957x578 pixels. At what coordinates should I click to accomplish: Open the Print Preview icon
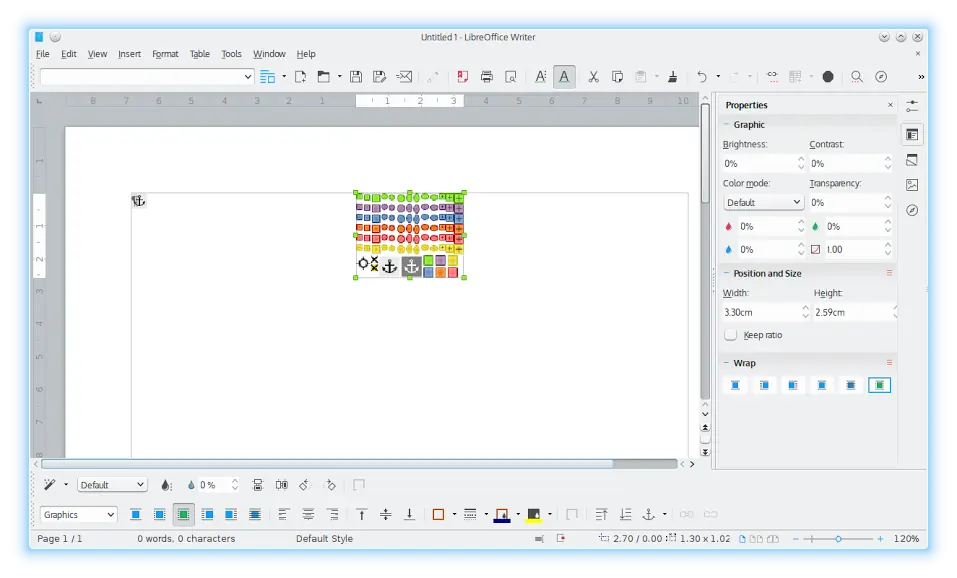[511, 77]
